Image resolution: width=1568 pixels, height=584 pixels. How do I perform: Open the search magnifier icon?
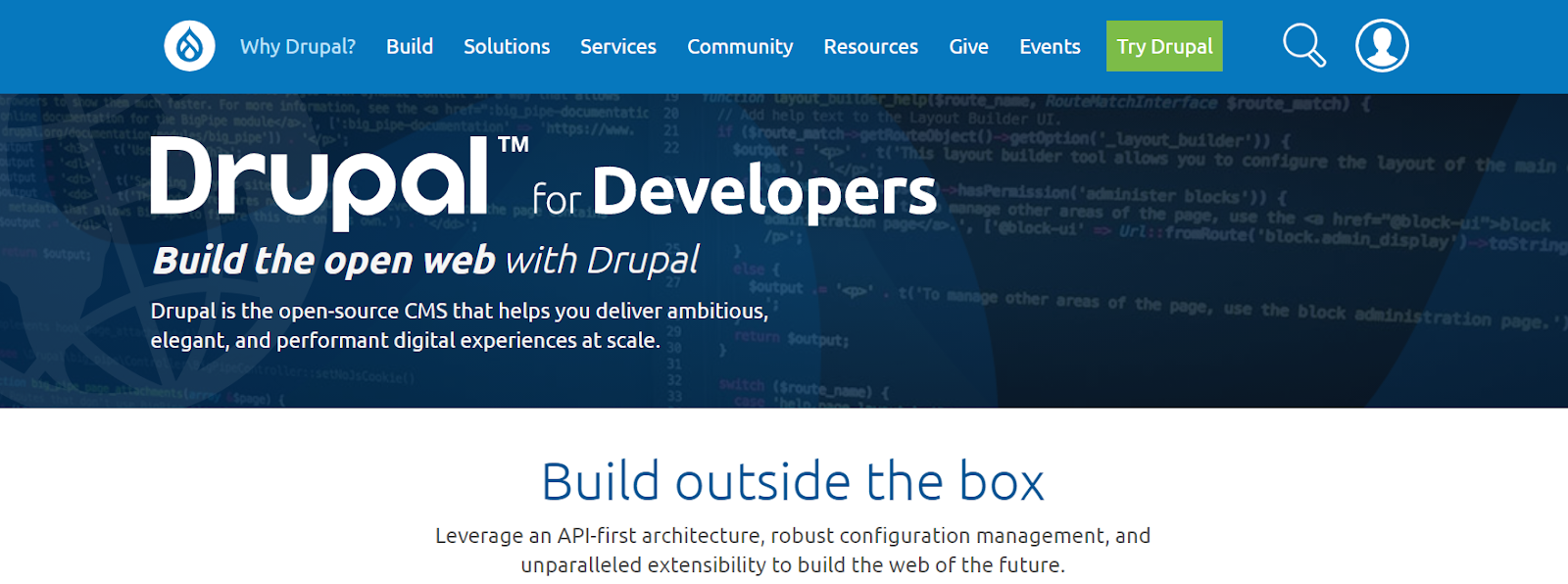click(1304, 45)
